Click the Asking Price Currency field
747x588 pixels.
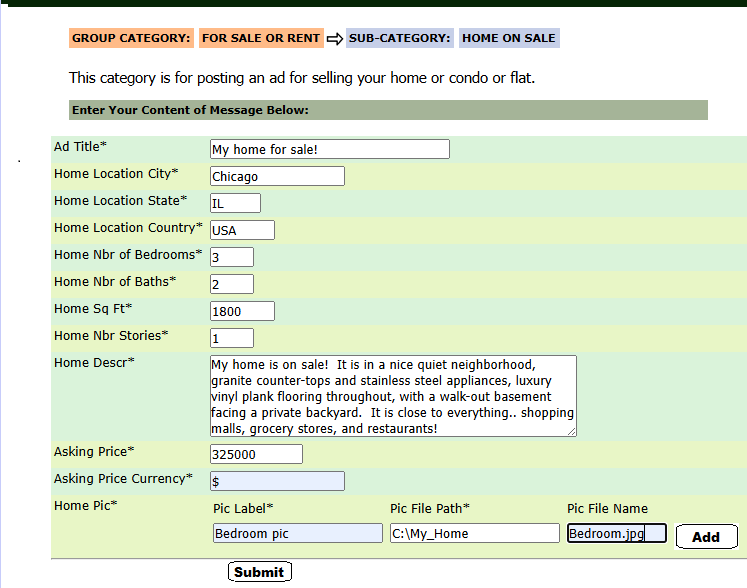pos(277,481)
